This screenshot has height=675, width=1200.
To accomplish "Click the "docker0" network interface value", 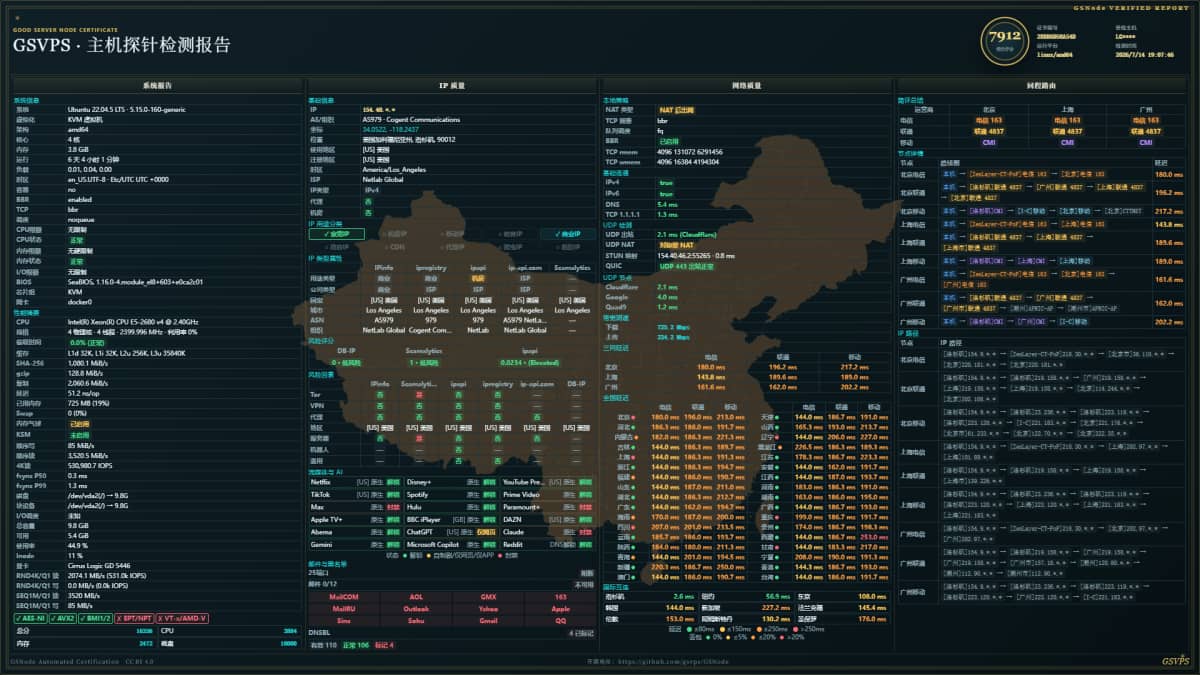I will click(80, 302).
